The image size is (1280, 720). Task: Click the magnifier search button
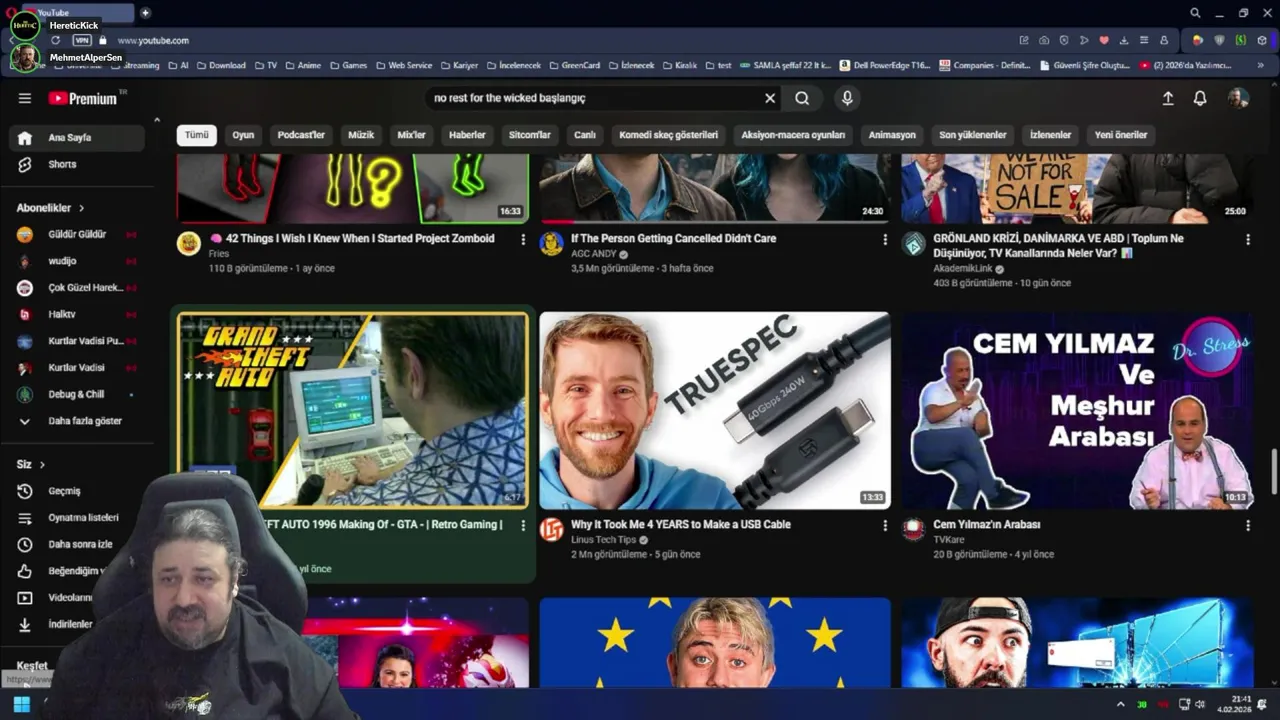point(802,98)
